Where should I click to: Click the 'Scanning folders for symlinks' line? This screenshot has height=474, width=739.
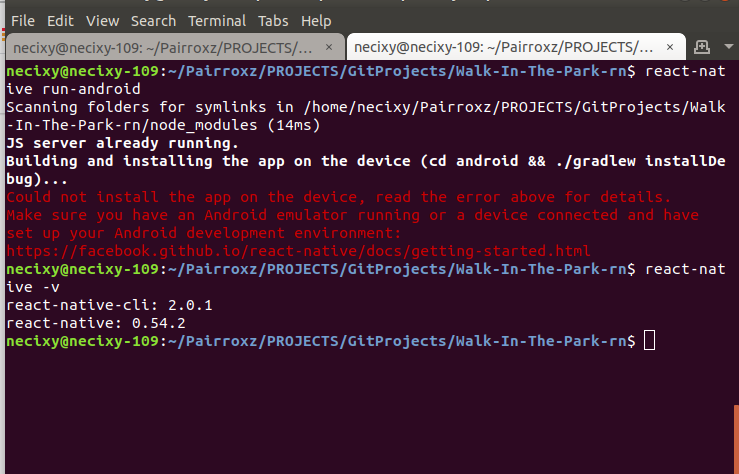[x=366, y=107]
